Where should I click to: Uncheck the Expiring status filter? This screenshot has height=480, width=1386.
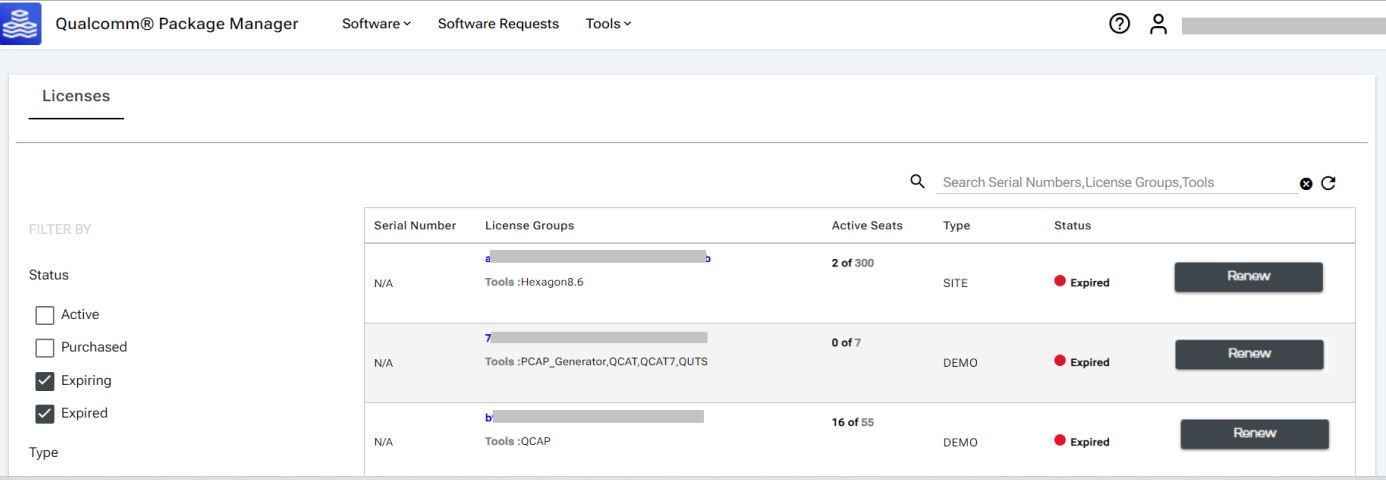45,381
